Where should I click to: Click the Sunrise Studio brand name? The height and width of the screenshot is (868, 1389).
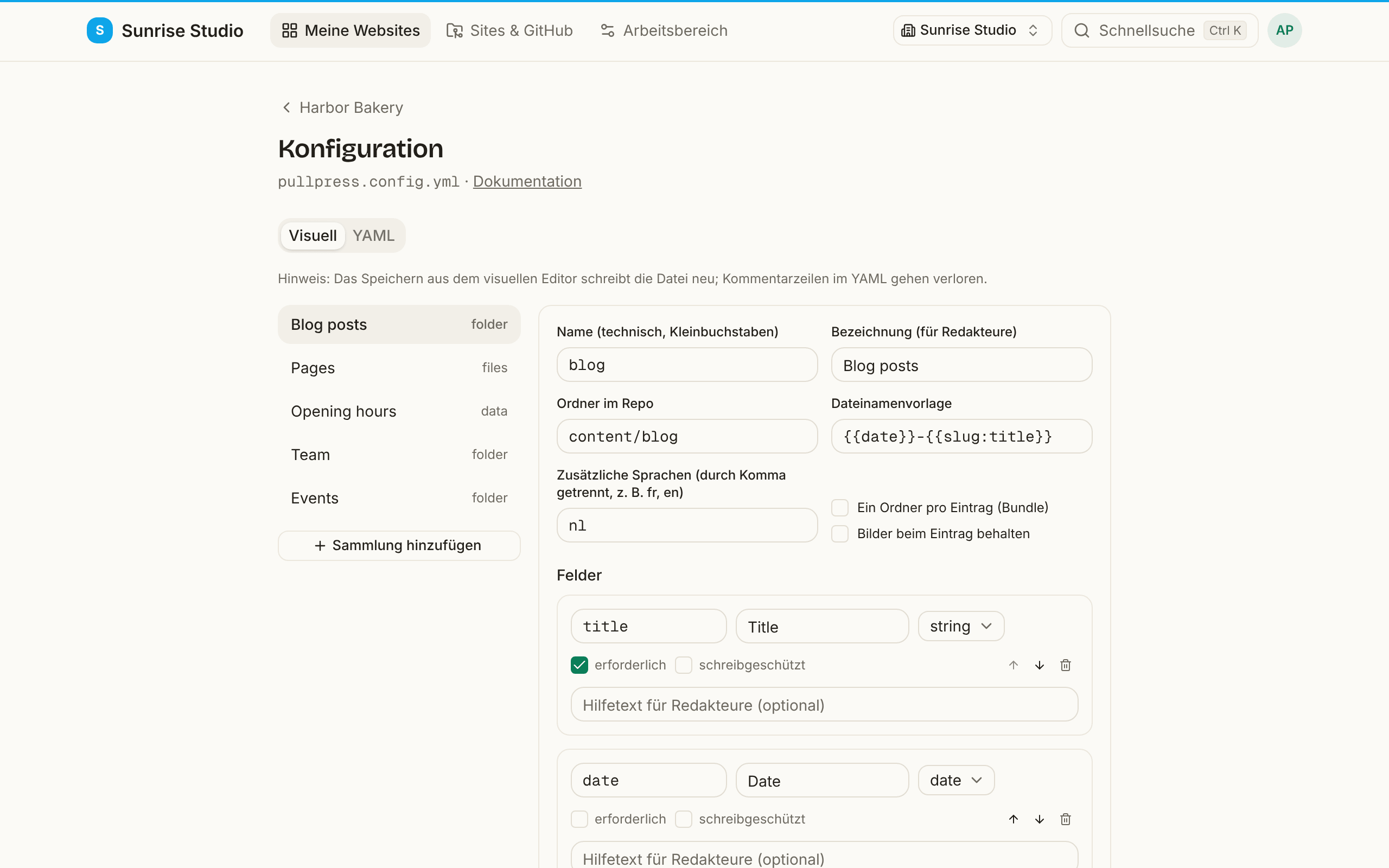pyautogui.click(x=182, y=30)
